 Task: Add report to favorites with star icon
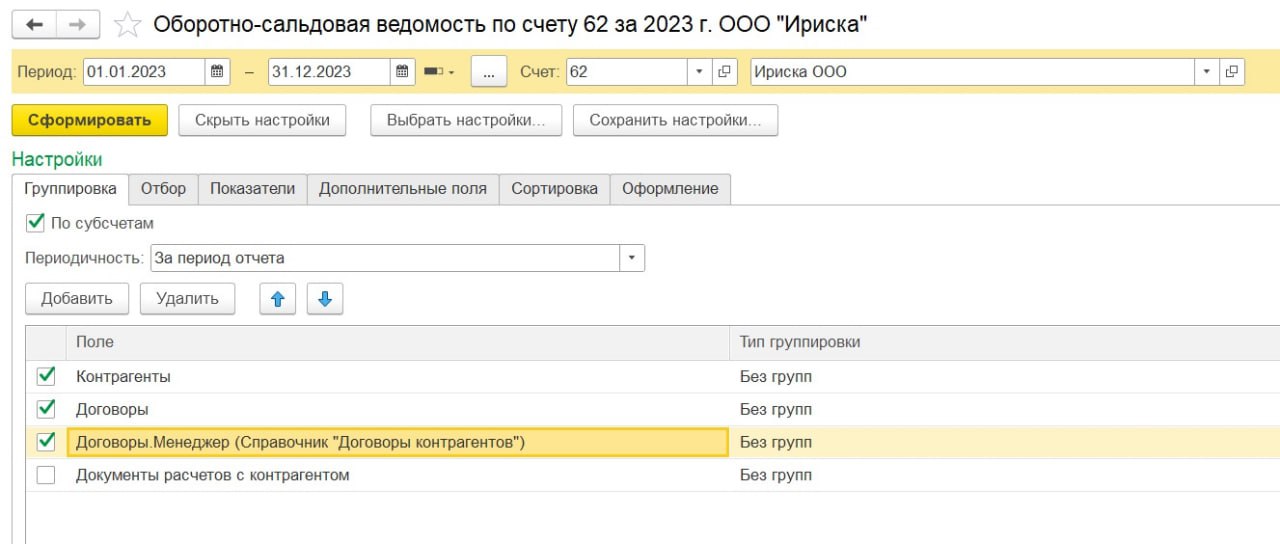(x=127, y=25)
